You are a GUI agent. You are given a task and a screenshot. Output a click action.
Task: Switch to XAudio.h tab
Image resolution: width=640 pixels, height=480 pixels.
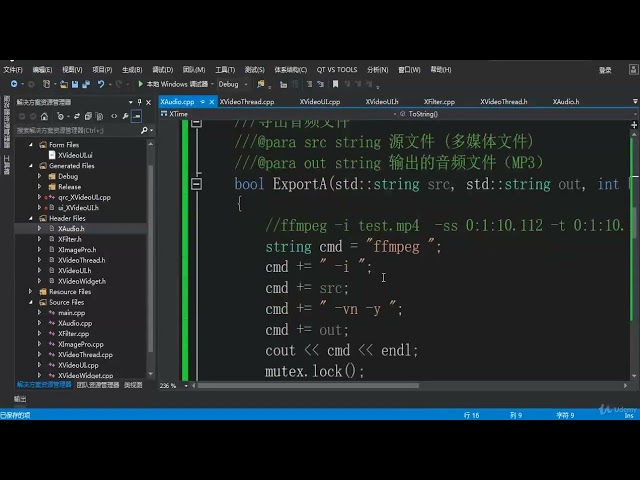coord(566,102)
